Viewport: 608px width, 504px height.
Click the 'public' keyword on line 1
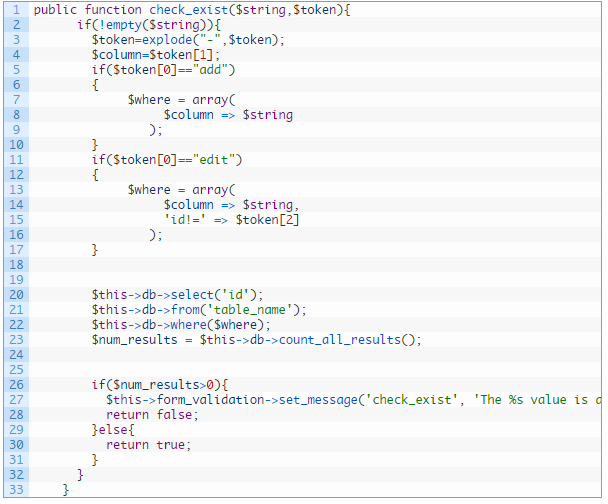(55, 10)
